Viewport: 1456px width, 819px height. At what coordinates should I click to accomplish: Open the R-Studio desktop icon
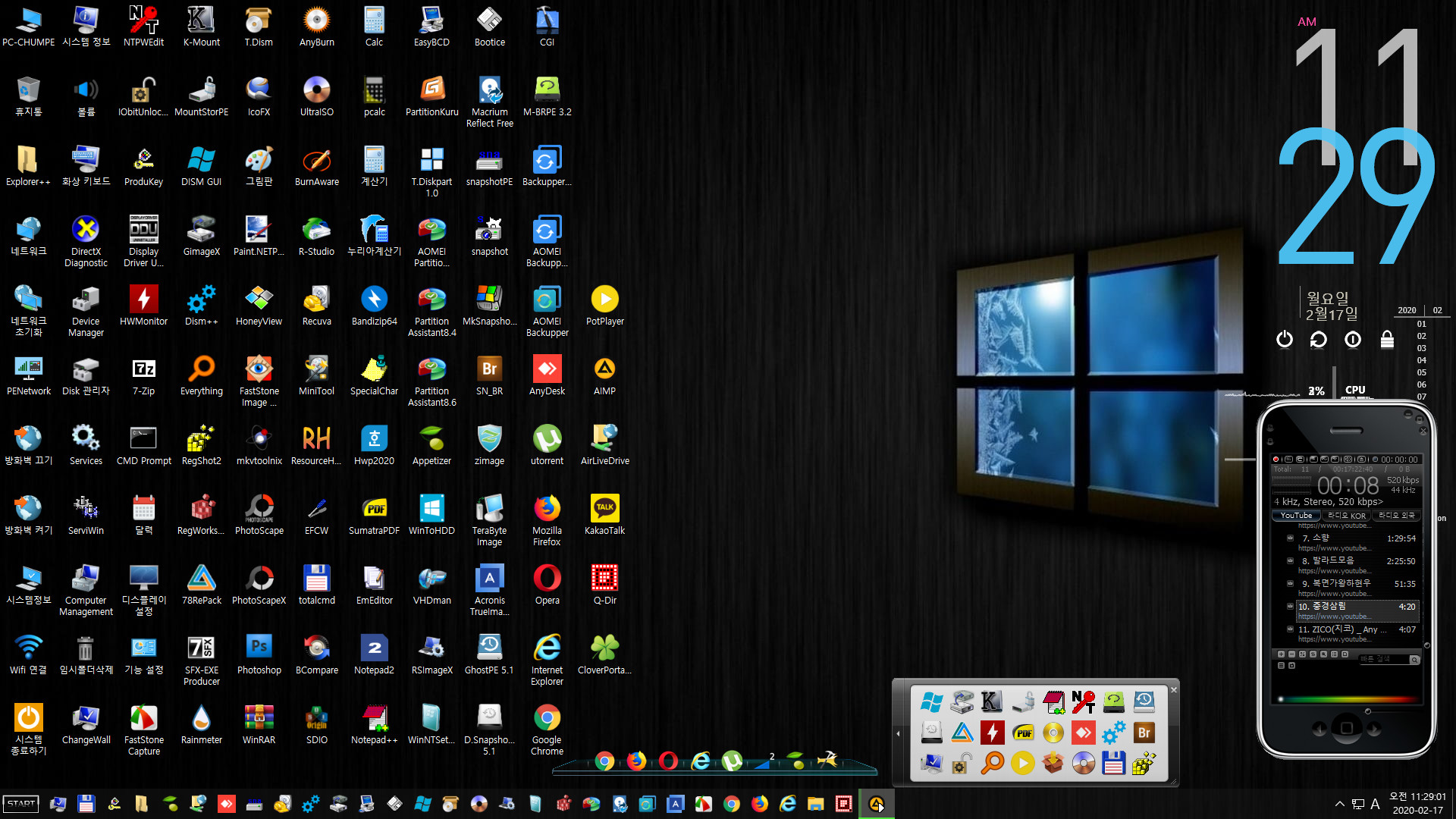316,236
